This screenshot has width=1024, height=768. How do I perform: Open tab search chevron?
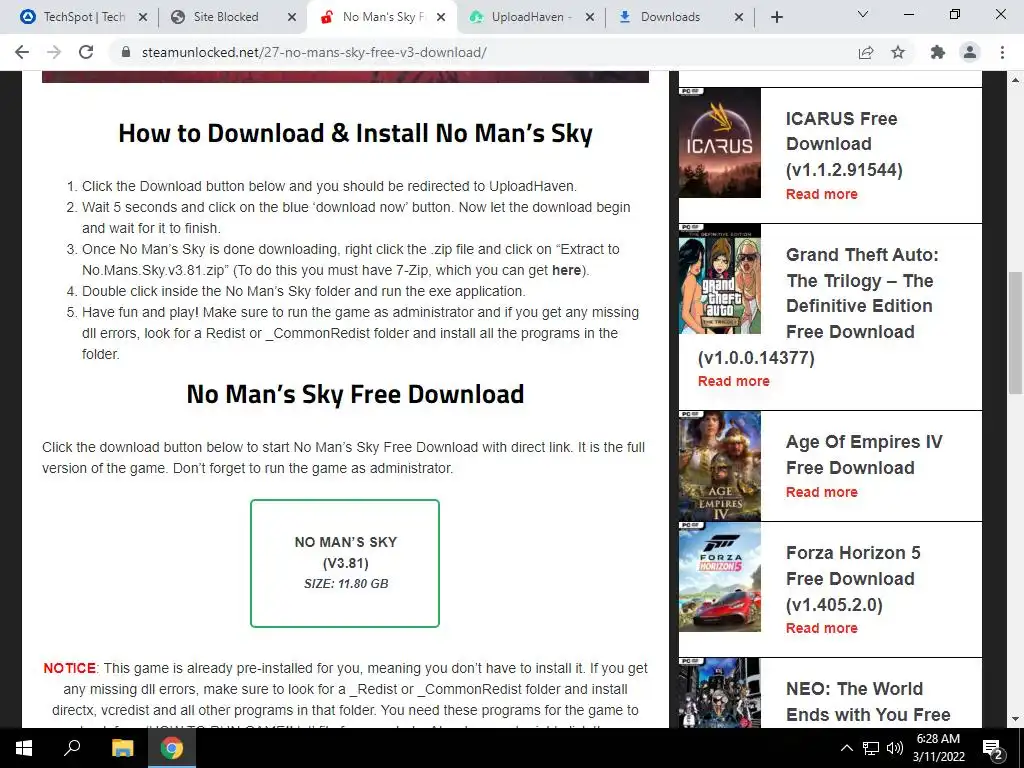tap(863, 14)
